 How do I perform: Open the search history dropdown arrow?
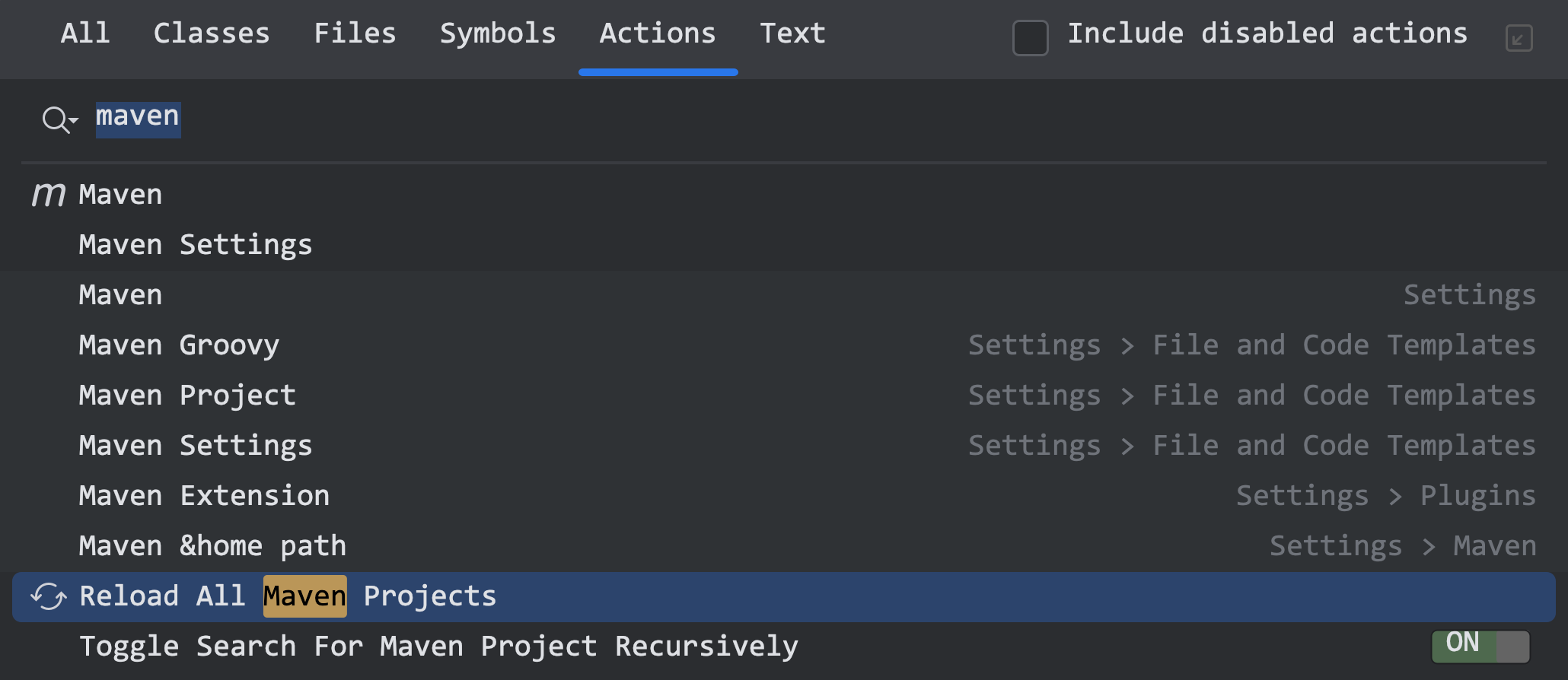pyautogui.click(x=74, y=120)
